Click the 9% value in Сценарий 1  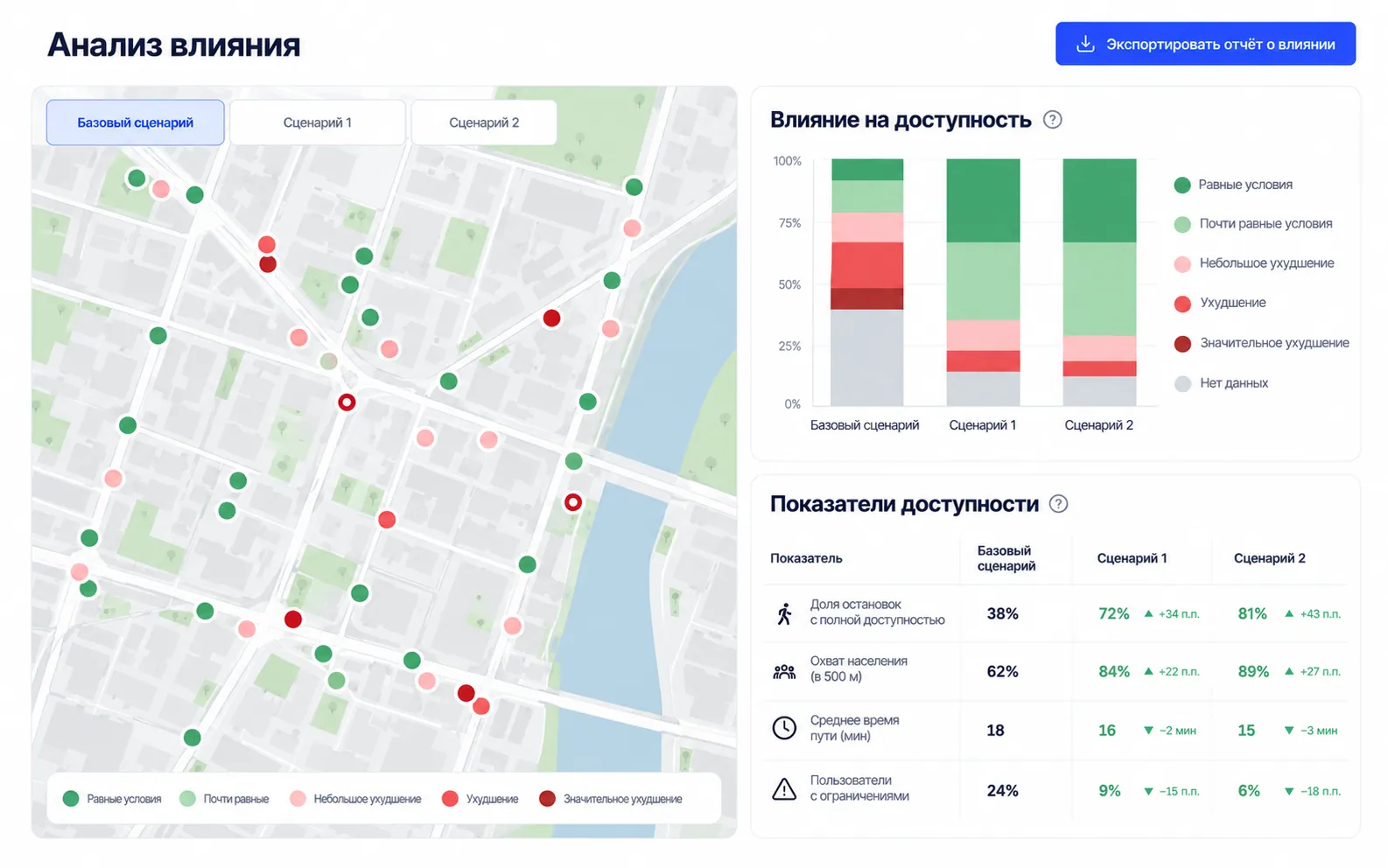1110,791
